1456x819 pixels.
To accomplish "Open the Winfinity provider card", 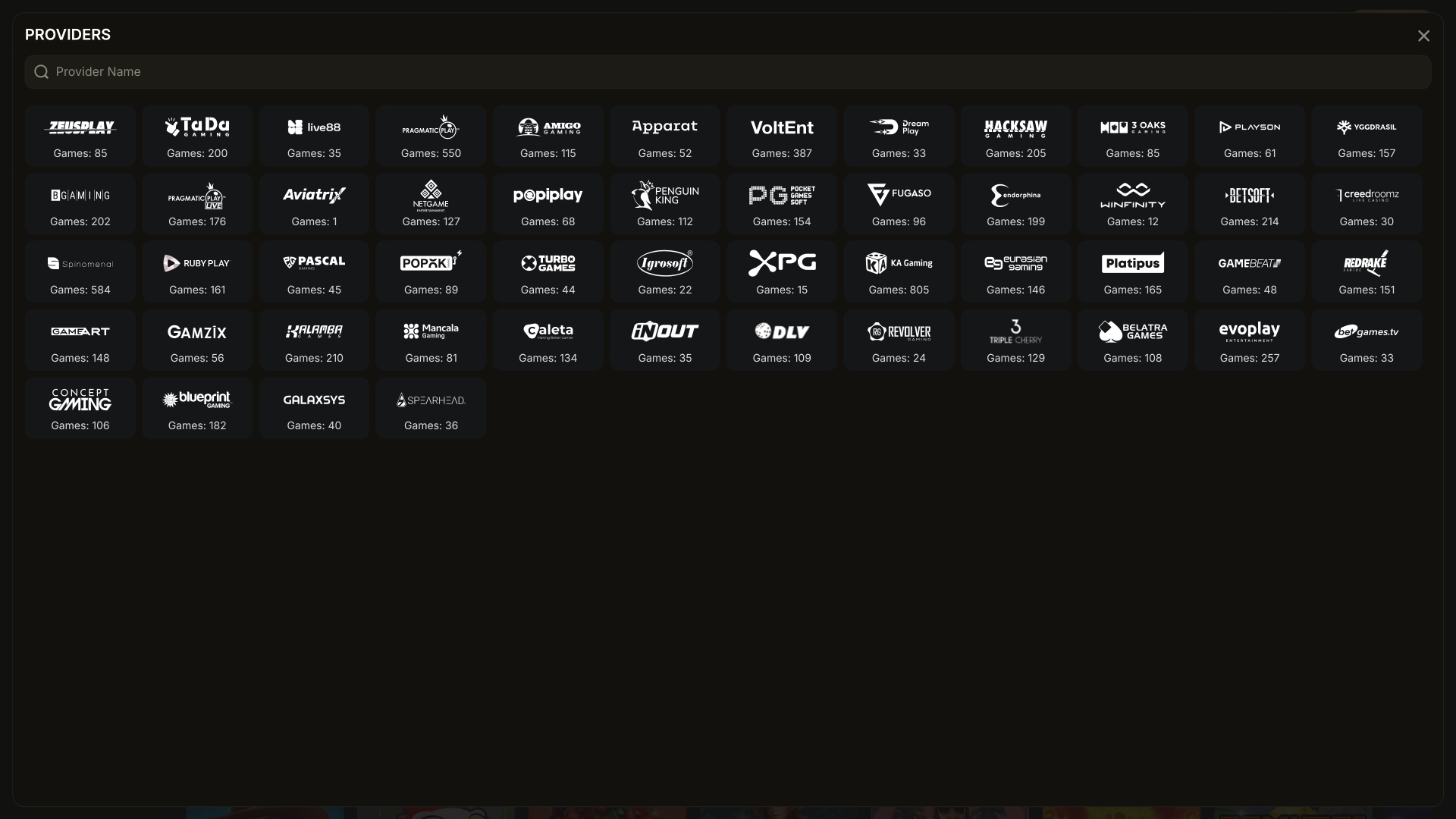I will [x=1133, y=204].
